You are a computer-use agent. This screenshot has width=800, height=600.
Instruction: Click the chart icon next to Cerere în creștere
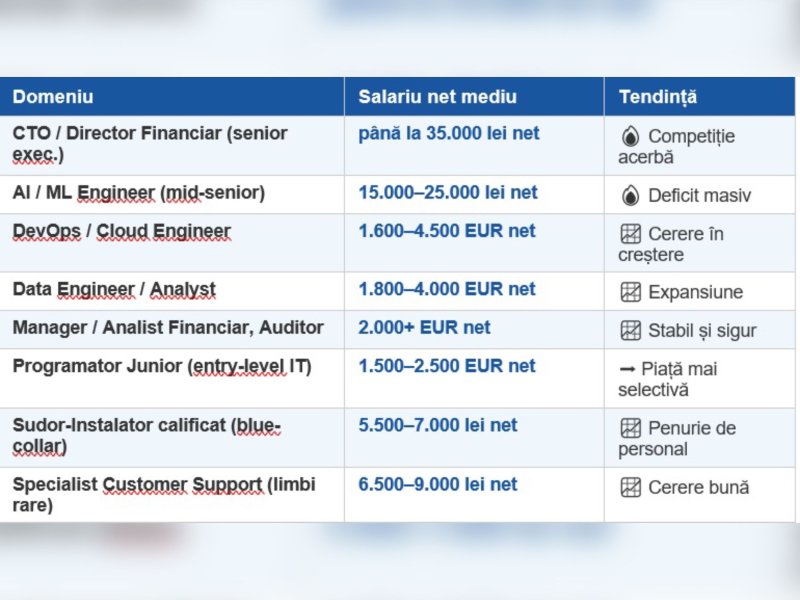click(x=630, y=234)
